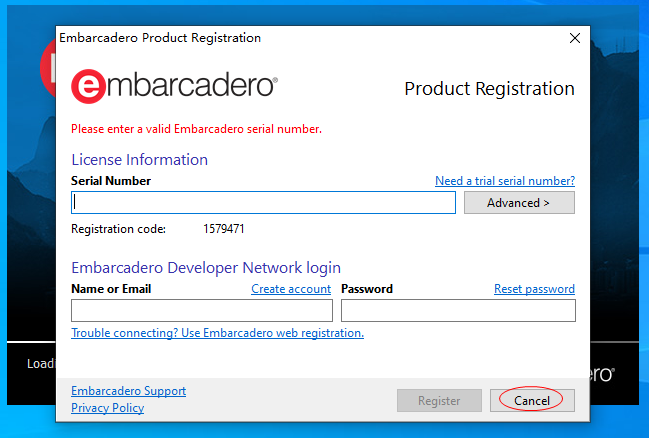
Task: Click inside the Password field
Action: point(458,311)
